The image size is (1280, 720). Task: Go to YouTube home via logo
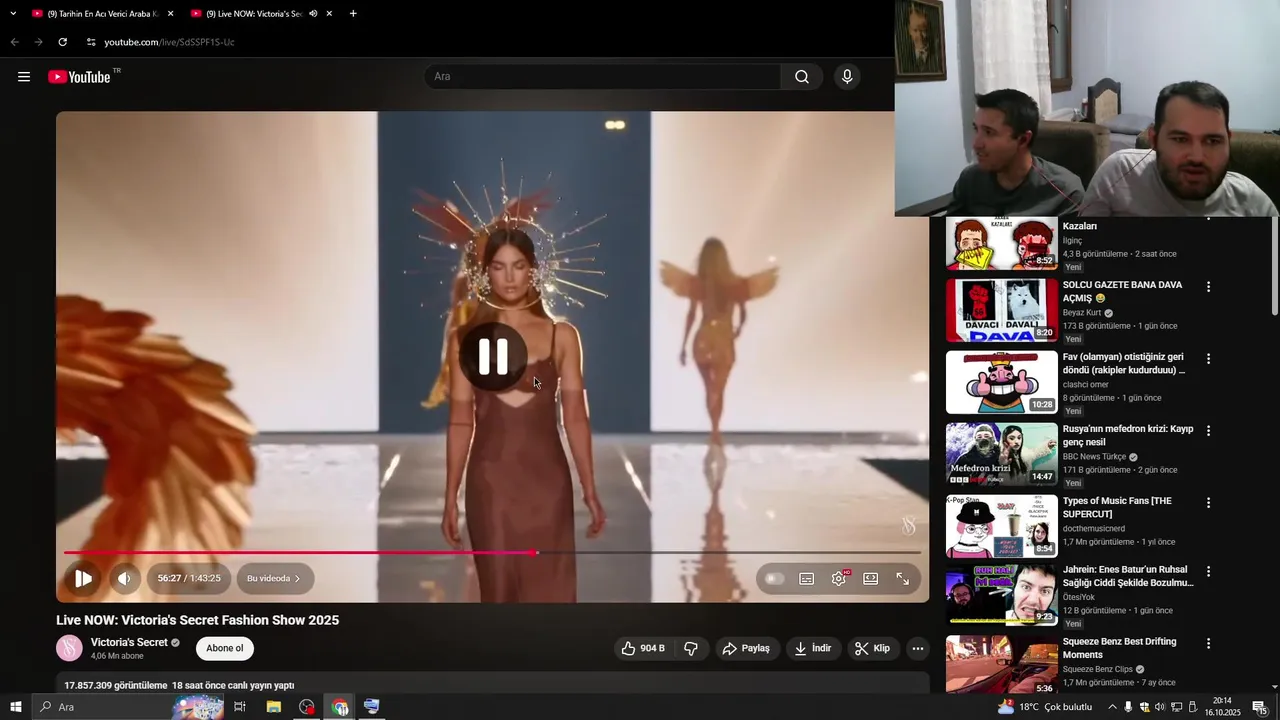79,77
